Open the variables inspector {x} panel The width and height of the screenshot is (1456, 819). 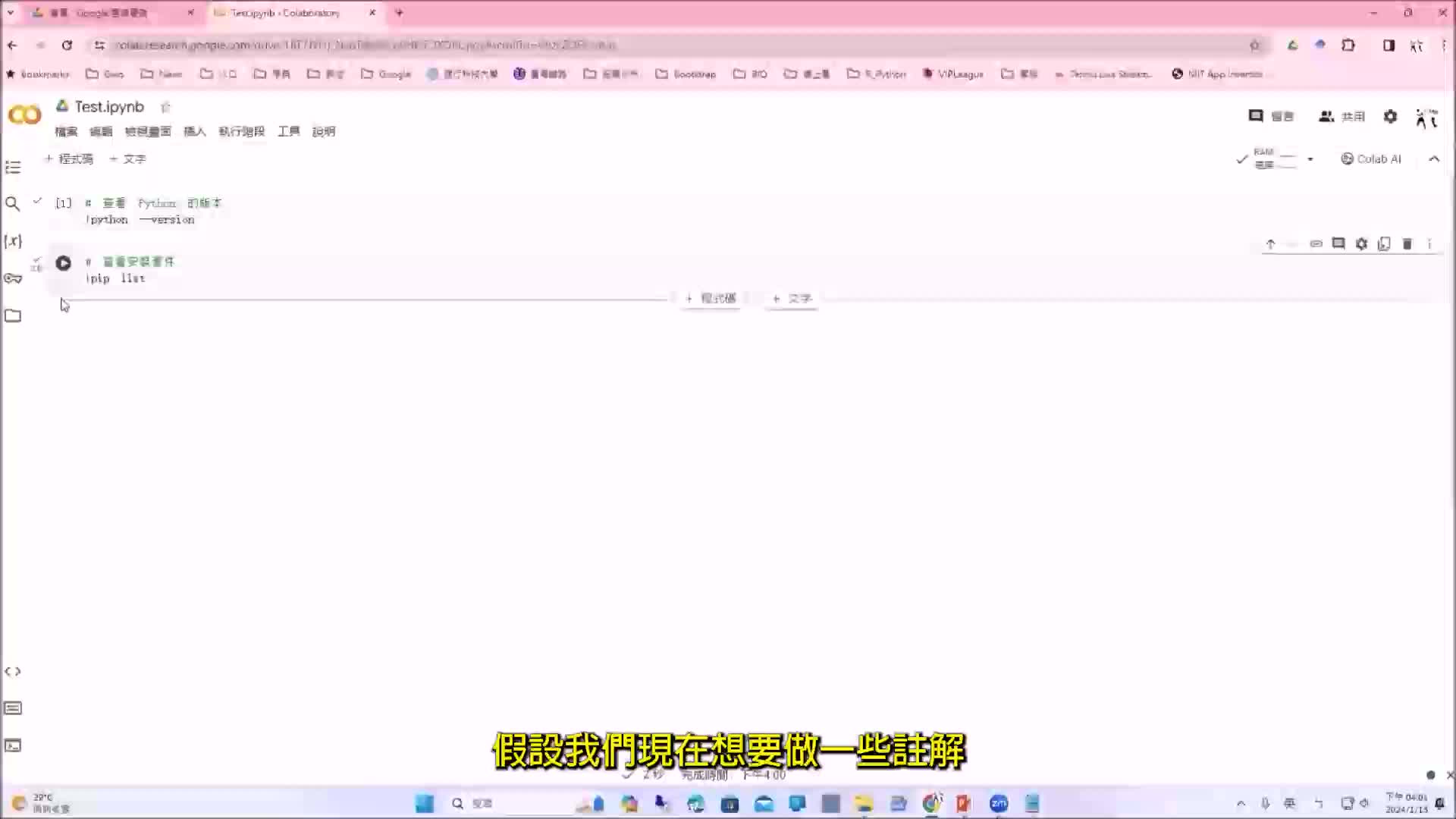[x=12, y=240]
